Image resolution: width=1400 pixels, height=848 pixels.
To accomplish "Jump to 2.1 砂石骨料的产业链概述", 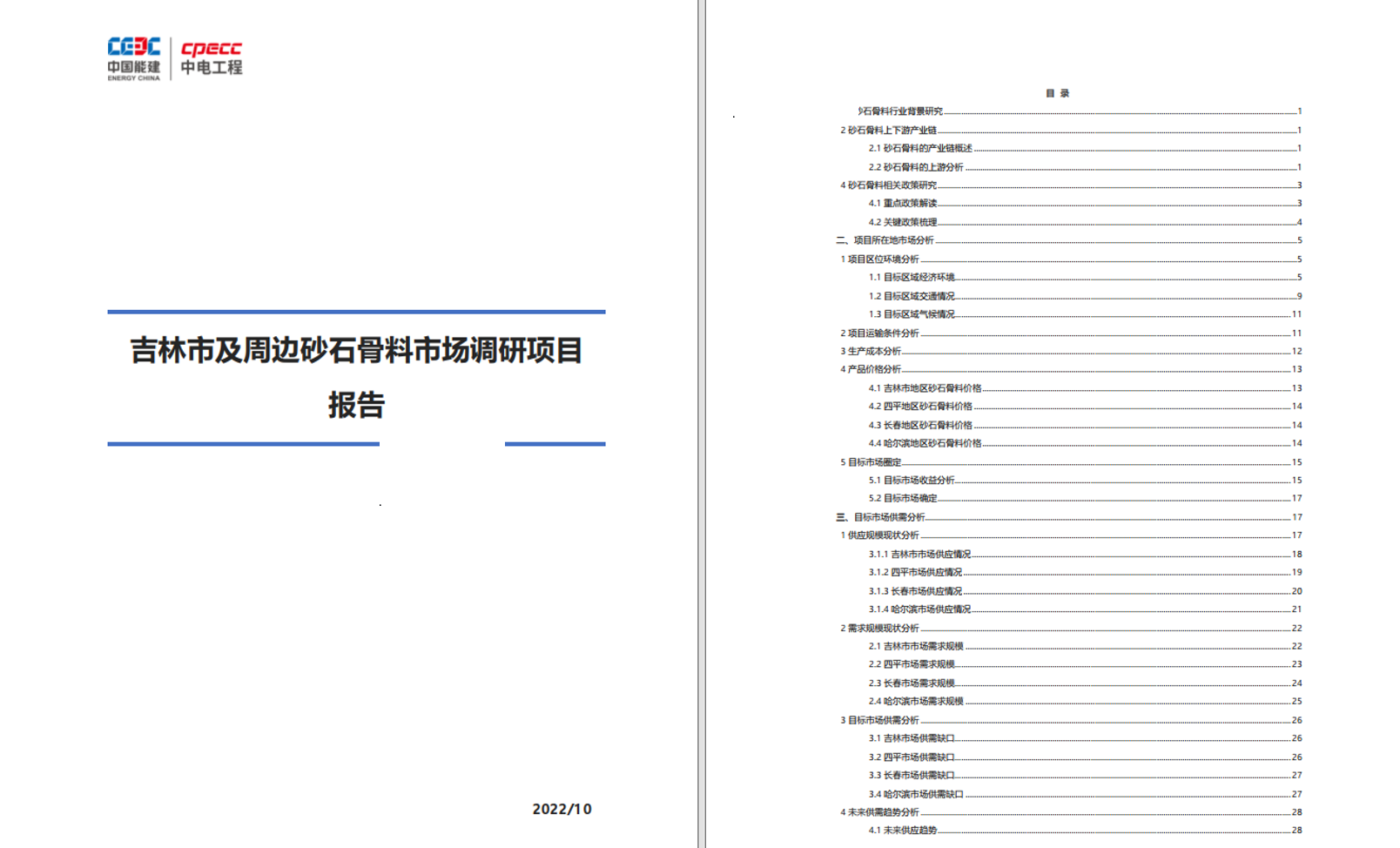I will (919, 149).
